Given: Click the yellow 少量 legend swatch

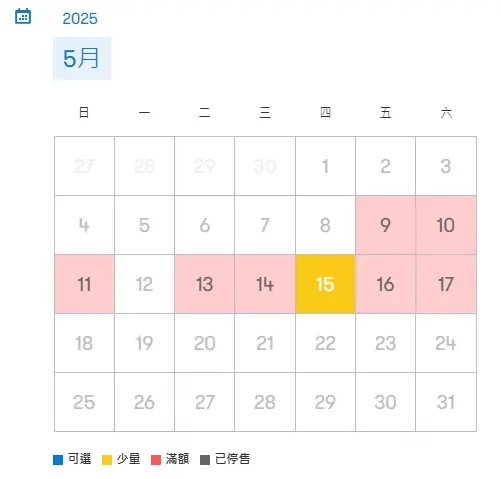Looking at the screenshot, I should pyautogui.click(x=107, y=460).
